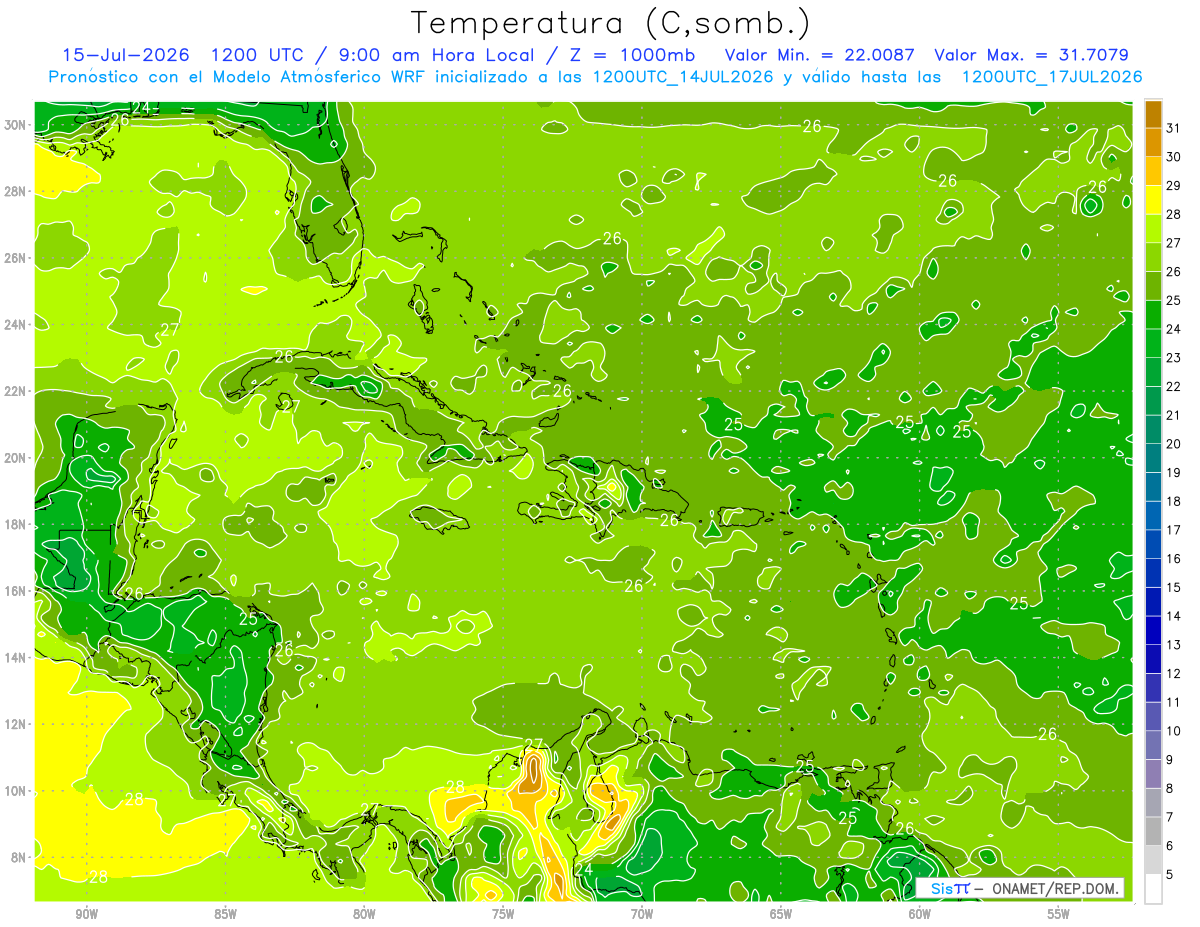Click the "ONAMET/REP.DOM." credit label

(1056, 888)
